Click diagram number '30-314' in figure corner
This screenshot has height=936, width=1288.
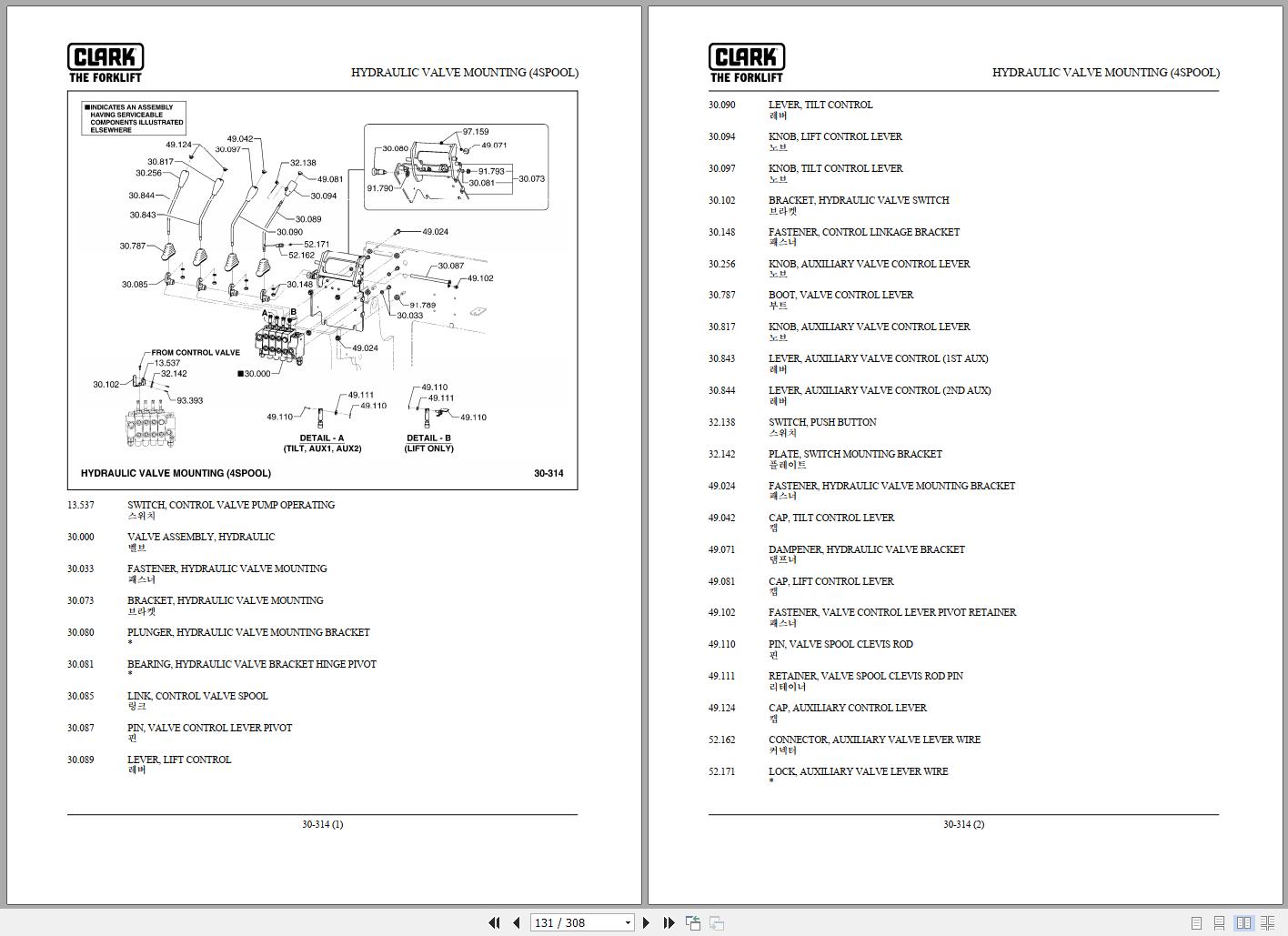click(548, 473)
